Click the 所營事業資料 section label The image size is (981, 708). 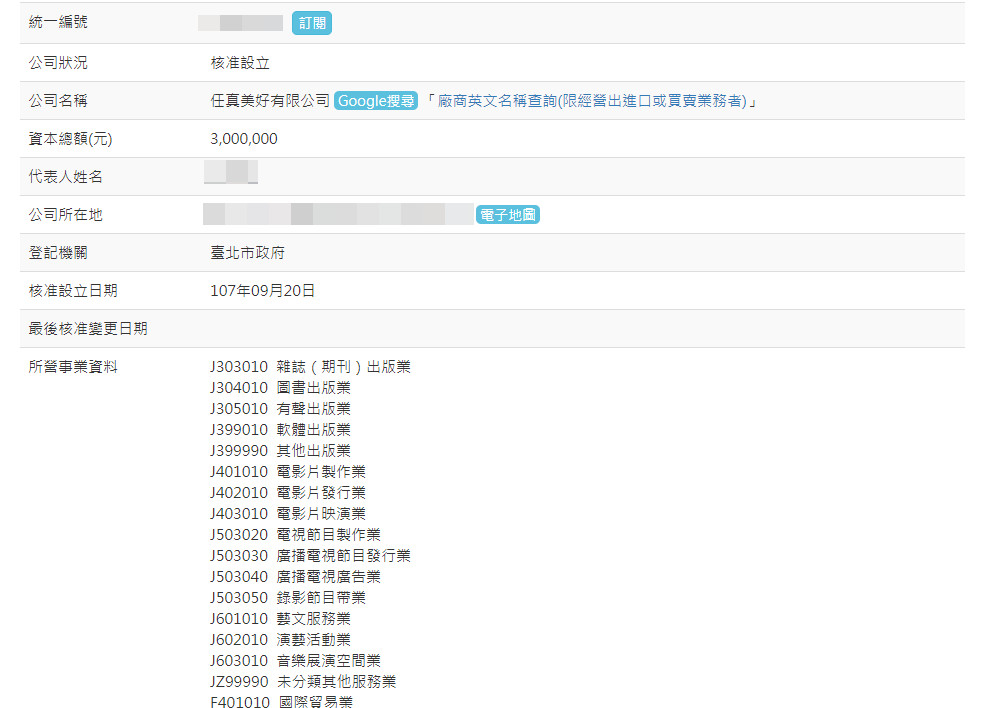73,367
